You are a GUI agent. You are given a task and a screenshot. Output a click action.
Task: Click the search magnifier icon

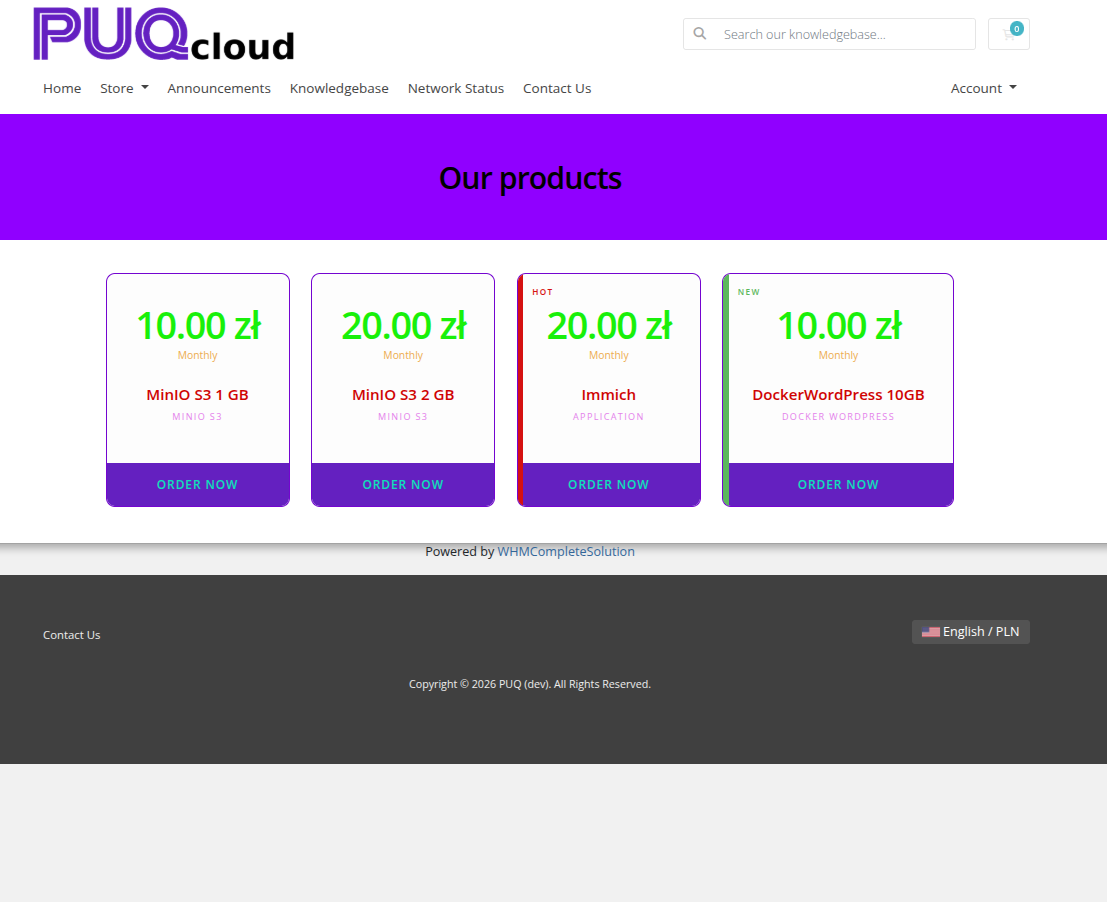click(x=700, y=34)
